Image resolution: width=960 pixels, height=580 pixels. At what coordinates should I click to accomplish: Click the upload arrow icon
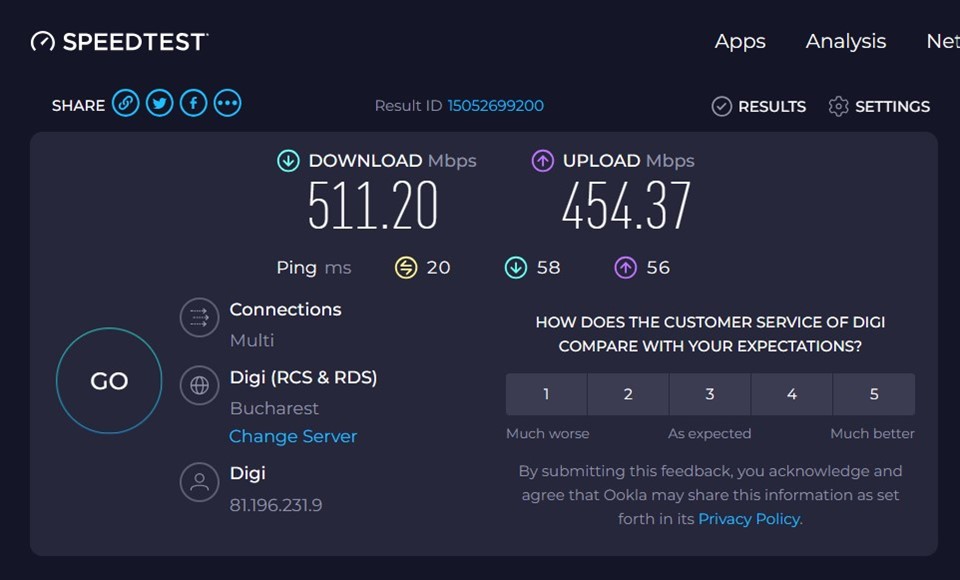tap(543, 161)
